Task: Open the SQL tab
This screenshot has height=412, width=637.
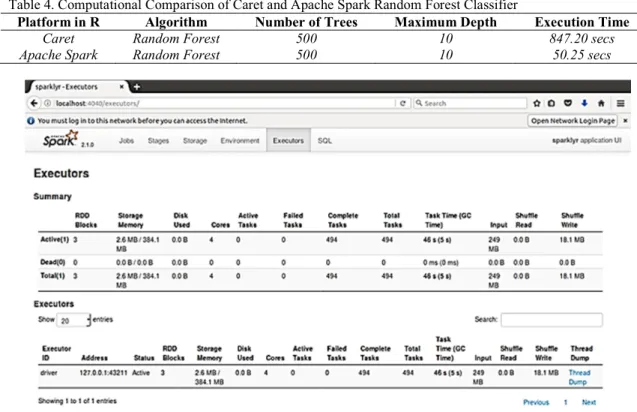Action: click(x=325, y=141)
